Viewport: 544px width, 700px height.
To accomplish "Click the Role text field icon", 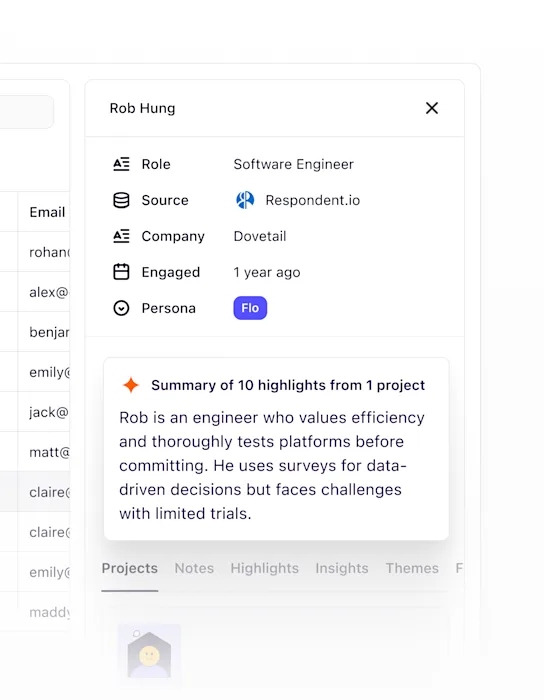I will pos(121,164).
